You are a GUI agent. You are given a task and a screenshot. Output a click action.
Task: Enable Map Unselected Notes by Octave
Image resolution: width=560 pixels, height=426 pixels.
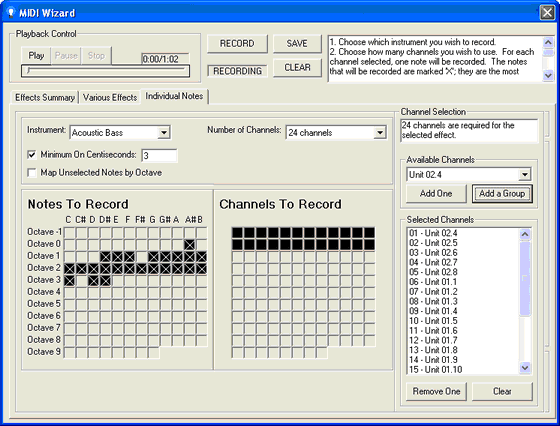click(x=32, y=173)
